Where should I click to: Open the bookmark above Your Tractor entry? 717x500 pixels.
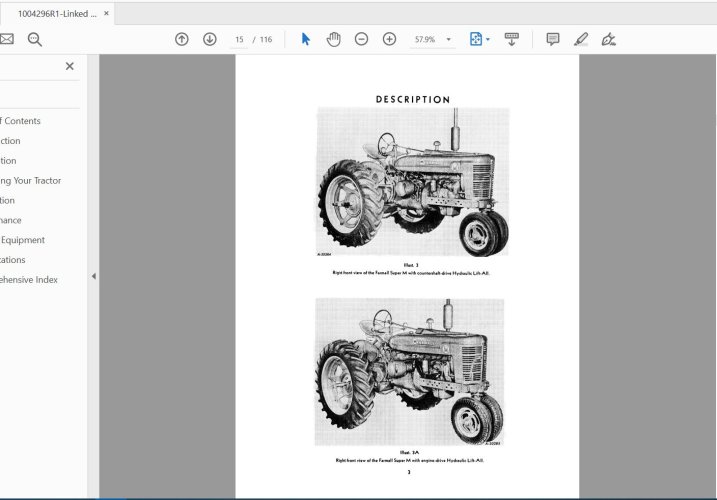pyautogui.click(x=8, y=161)
